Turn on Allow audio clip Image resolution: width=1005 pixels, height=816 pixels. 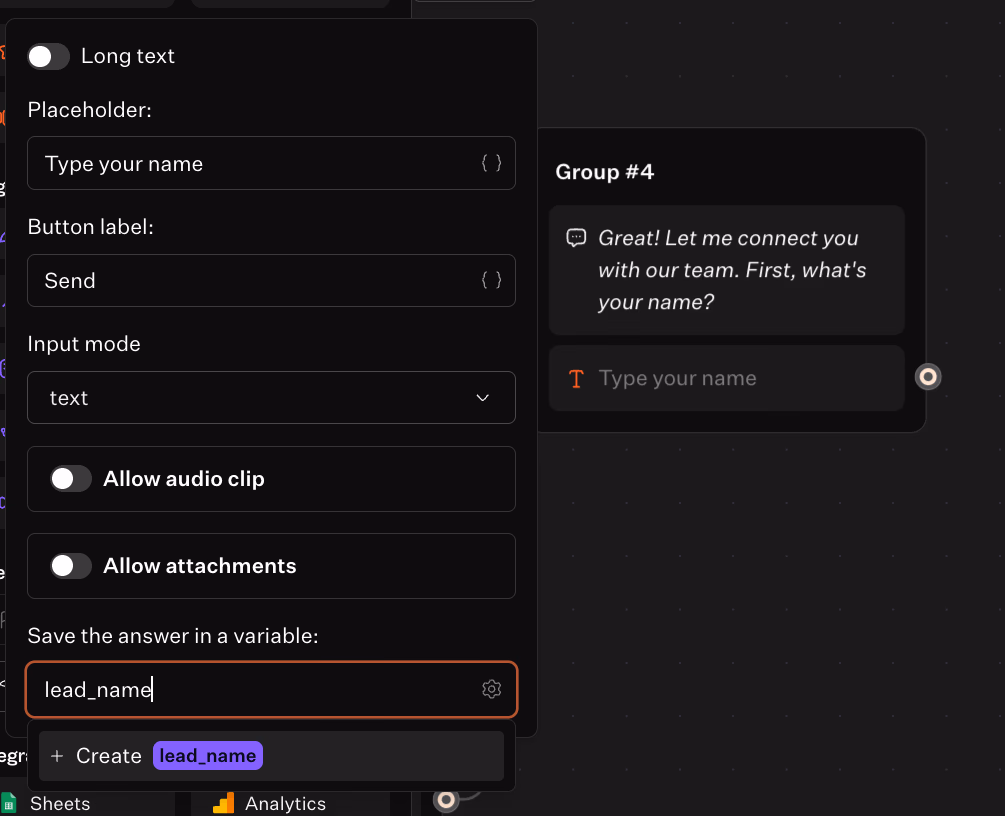pos(69,478)
